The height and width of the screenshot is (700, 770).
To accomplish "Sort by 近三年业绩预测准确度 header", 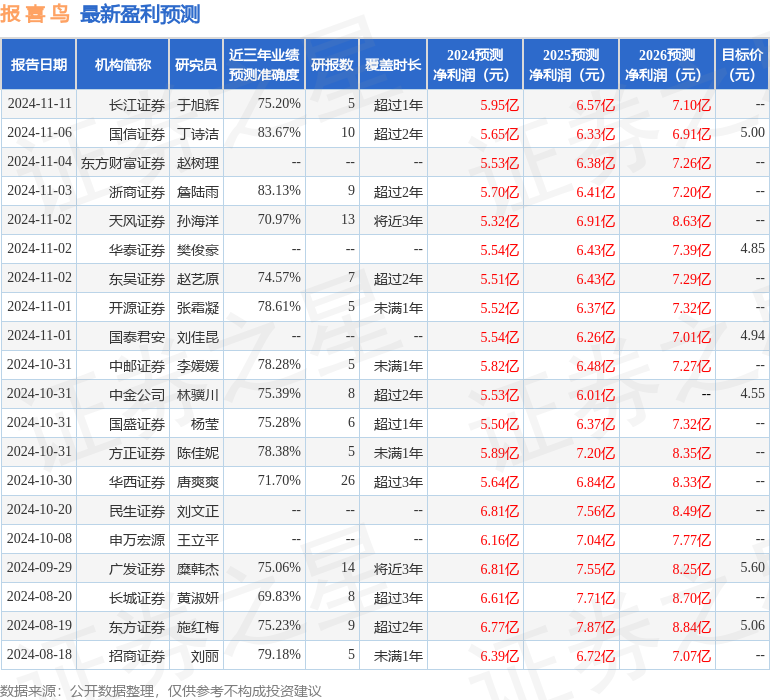I will tap(263, 64).
